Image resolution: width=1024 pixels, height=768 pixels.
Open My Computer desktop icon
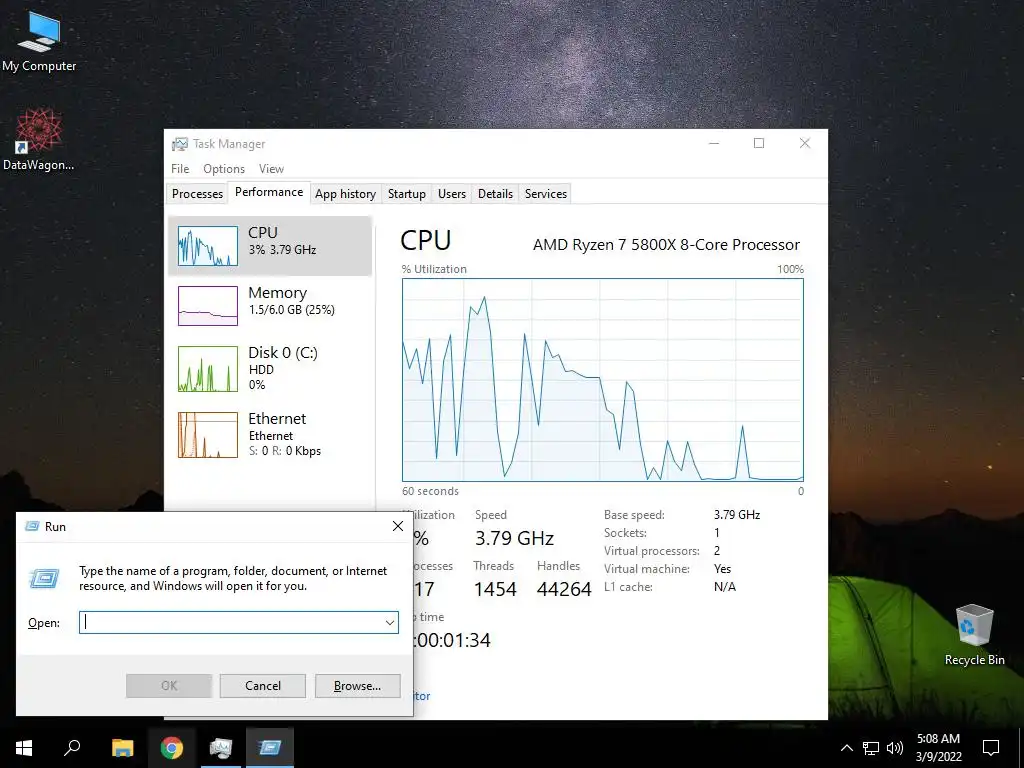point(39,41)
